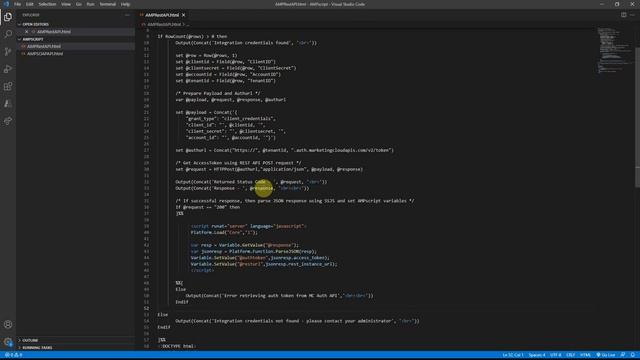This screenshot has height=360, width=640.
Task: Open Run and Debug view
Action: (8, 69)
